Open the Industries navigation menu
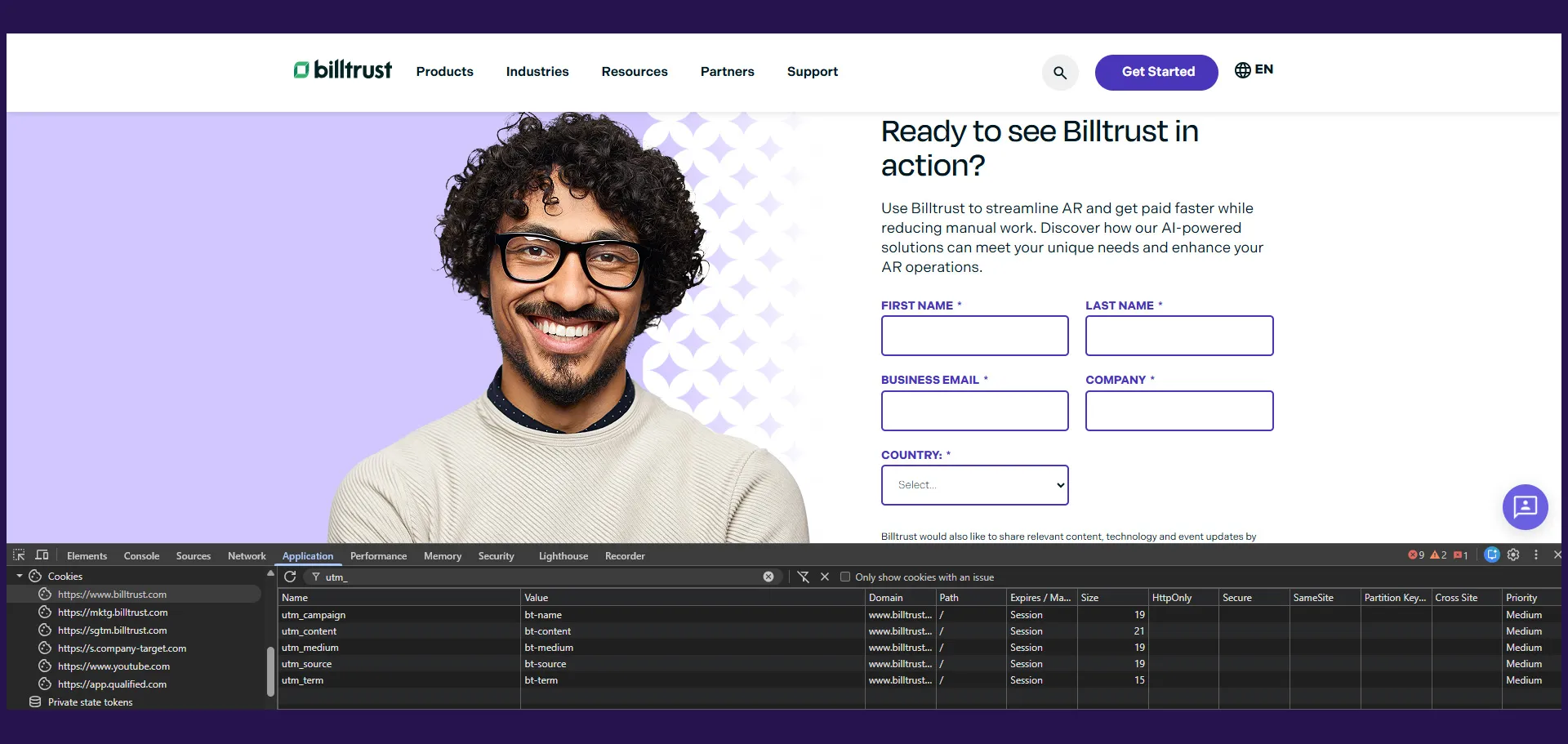 point(537,72)
